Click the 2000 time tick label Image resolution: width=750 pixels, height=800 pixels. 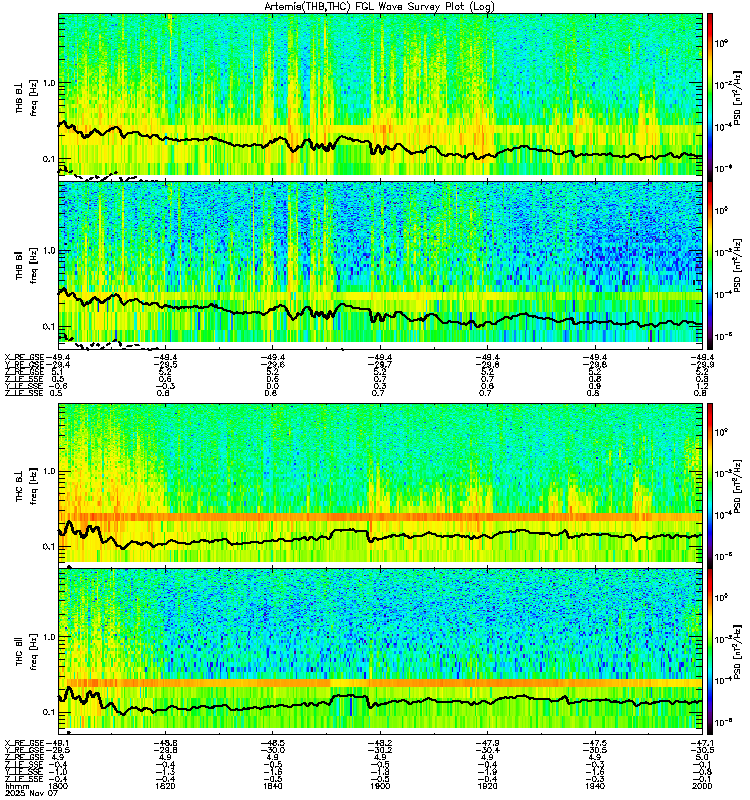[x=702, y=786]
